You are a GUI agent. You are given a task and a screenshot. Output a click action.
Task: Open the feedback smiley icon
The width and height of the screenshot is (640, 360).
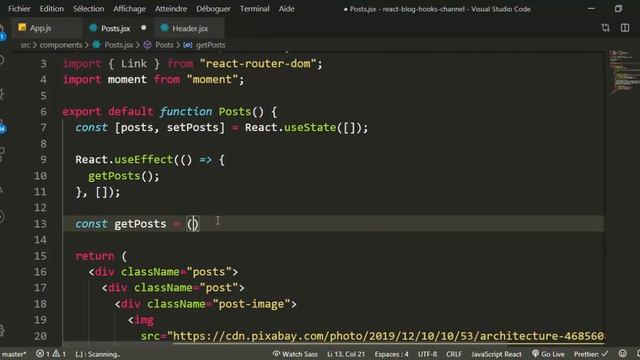coord(622,354)
